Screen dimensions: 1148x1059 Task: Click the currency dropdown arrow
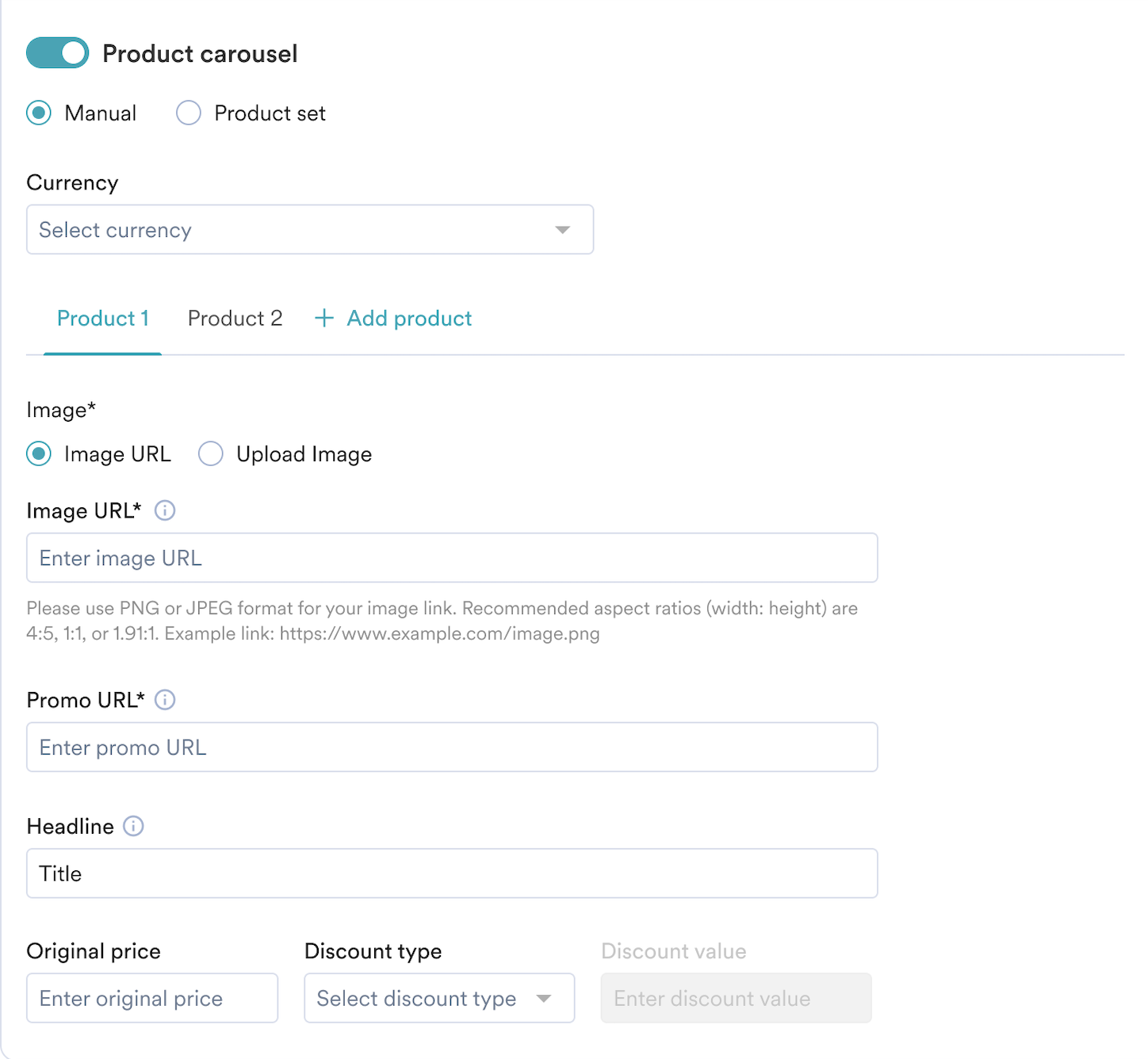click(563, 230)
